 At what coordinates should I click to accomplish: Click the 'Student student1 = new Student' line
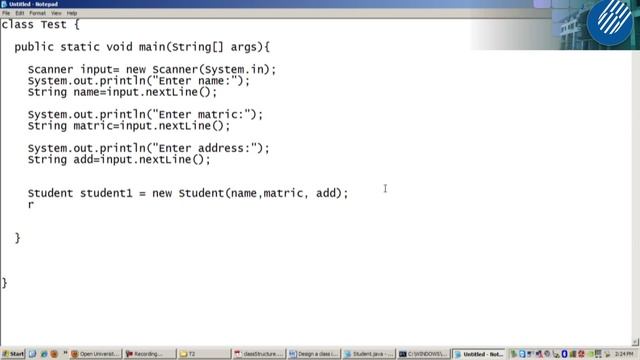tap(188, 193)
